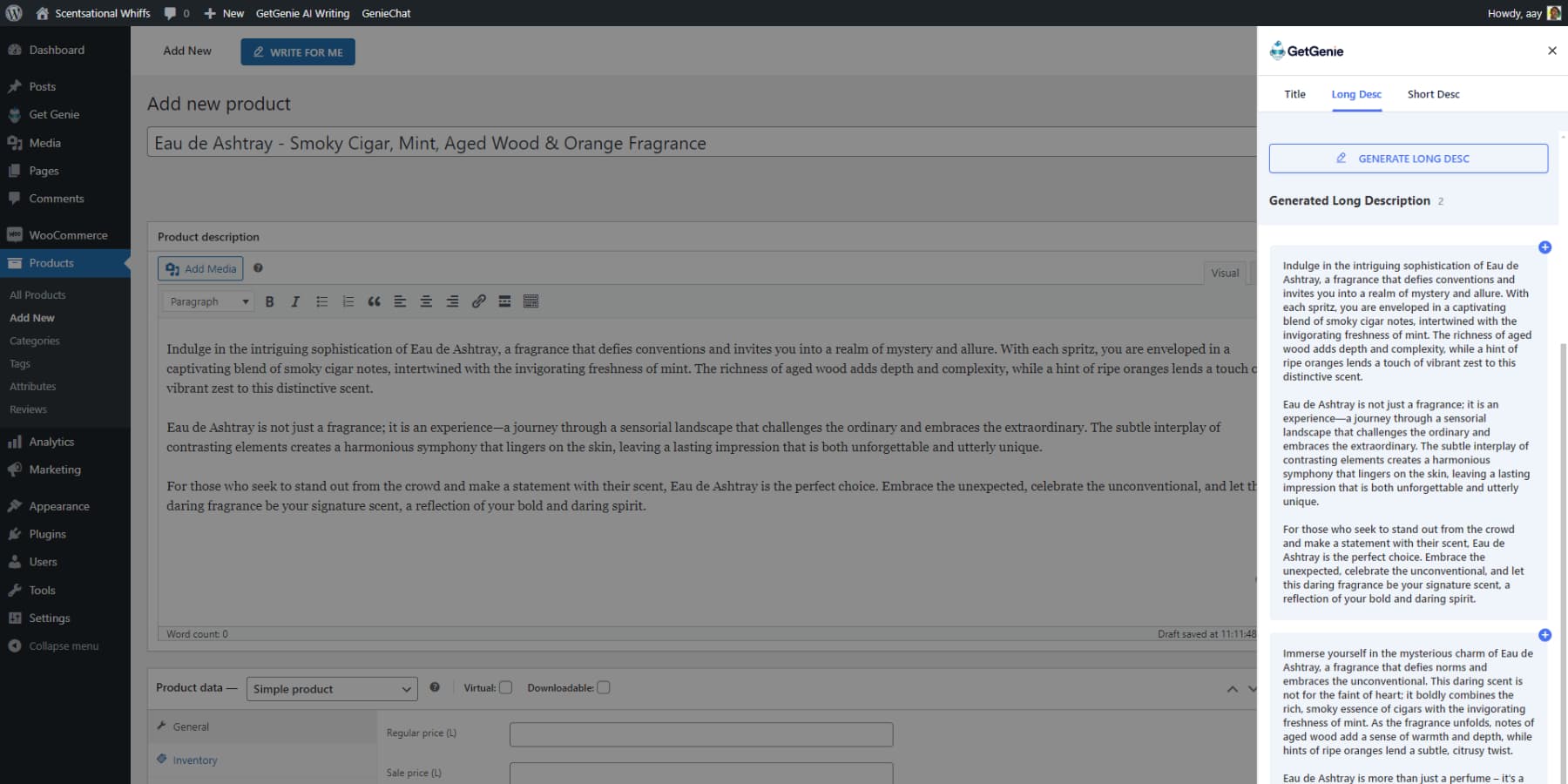This screenshot has width=1568, height=784.
Task: Switch to the Short Desc tab
Action: point(1432,94)
